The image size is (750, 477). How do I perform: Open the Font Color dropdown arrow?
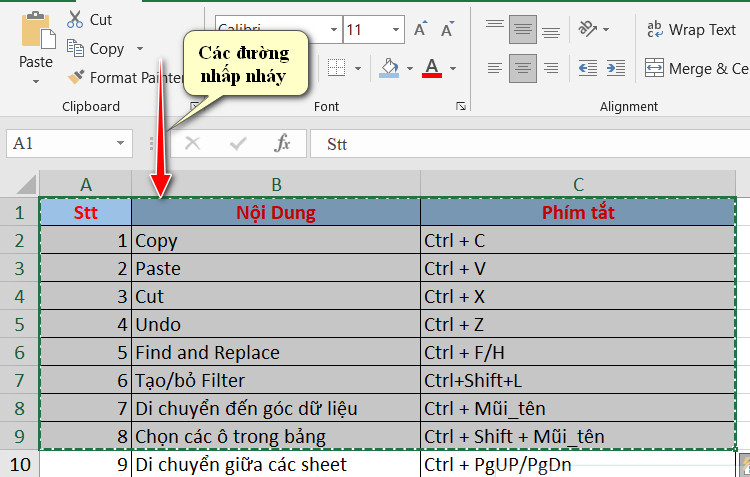(x=452, y=68)
